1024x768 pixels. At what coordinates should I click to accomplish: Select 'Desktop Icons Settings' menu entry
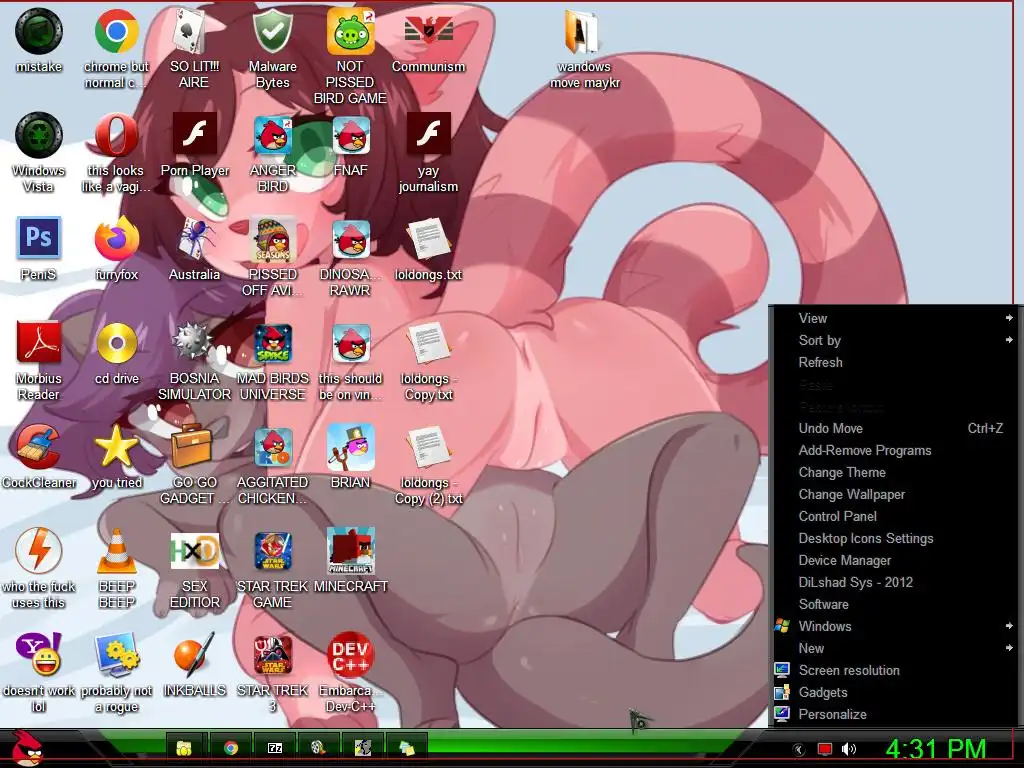[893, 539]
